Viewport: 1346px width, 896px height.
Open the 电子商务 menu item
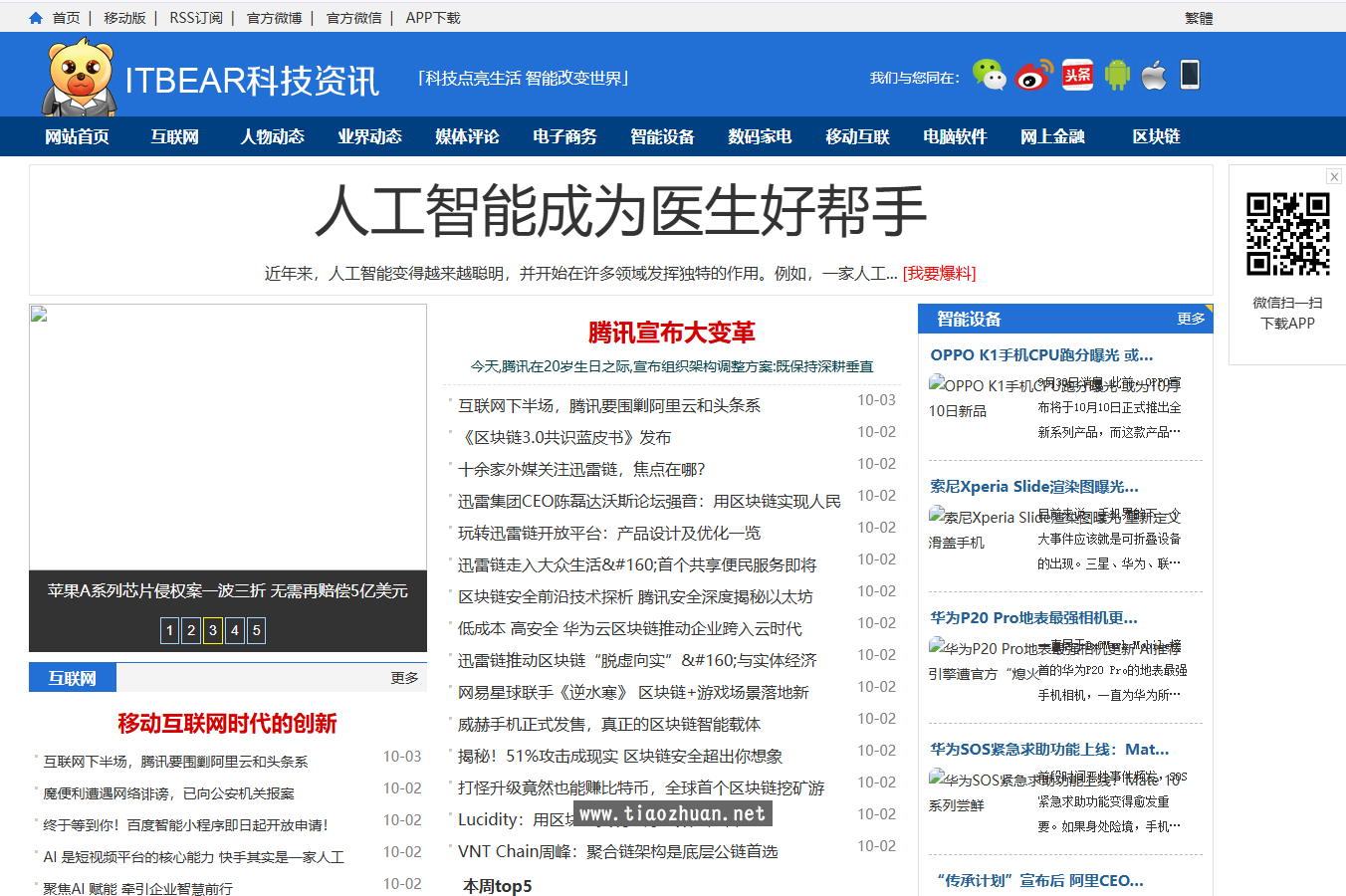(565, 136)
